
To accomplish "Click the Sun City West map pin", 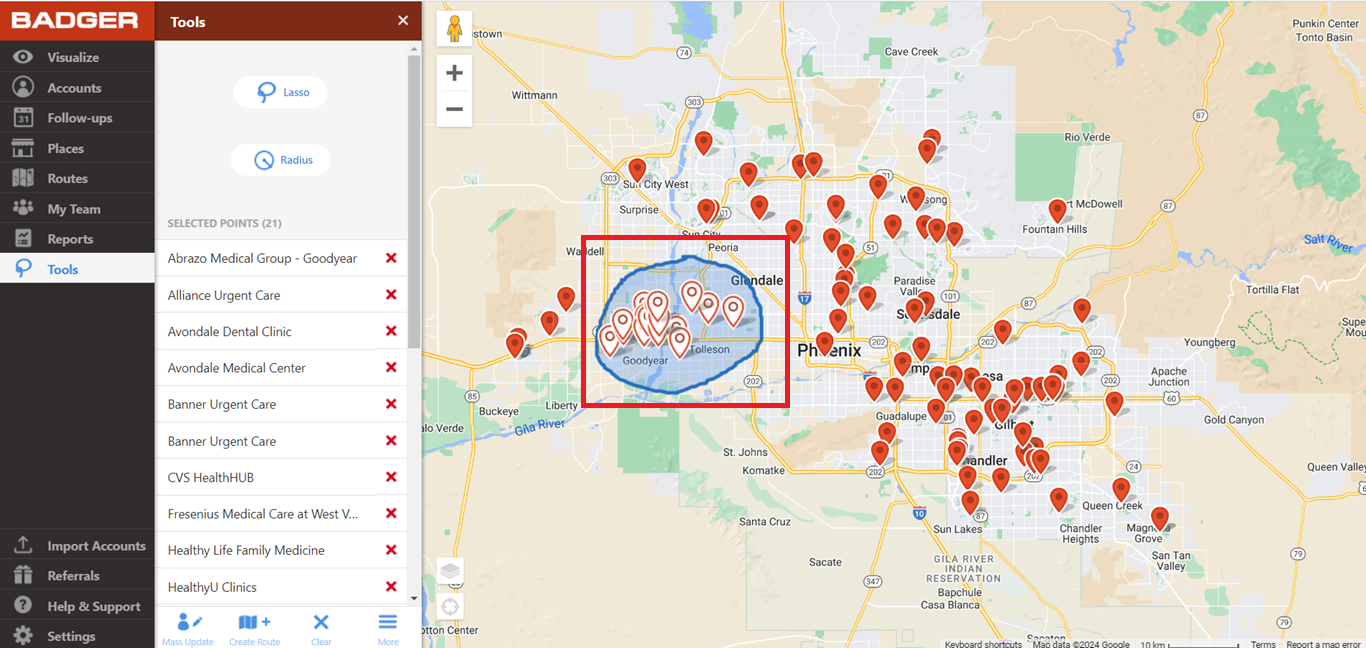I will (637, 169).
